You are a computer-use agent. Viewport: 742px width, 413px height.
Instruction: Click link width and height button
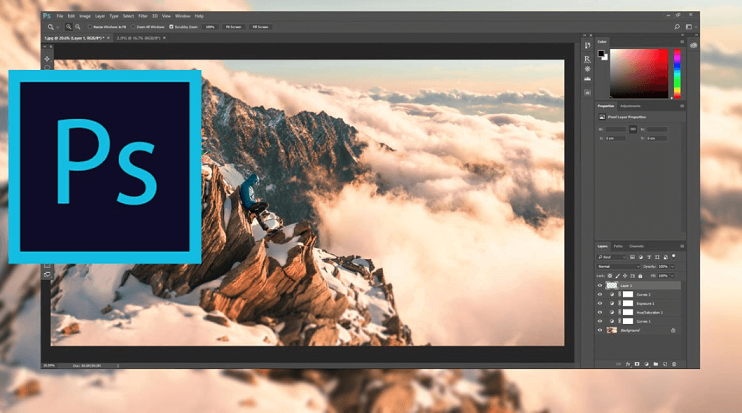(633, 129)
